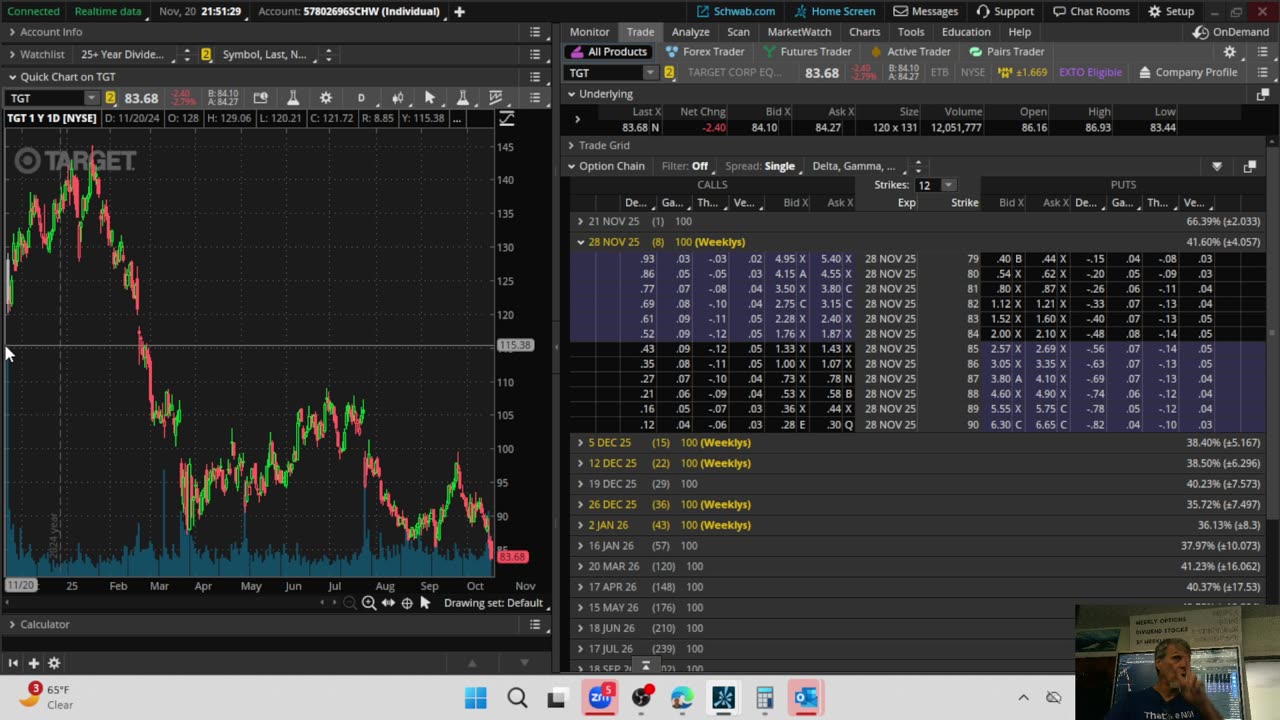Click the OnDemand button

coord(1231,32)
